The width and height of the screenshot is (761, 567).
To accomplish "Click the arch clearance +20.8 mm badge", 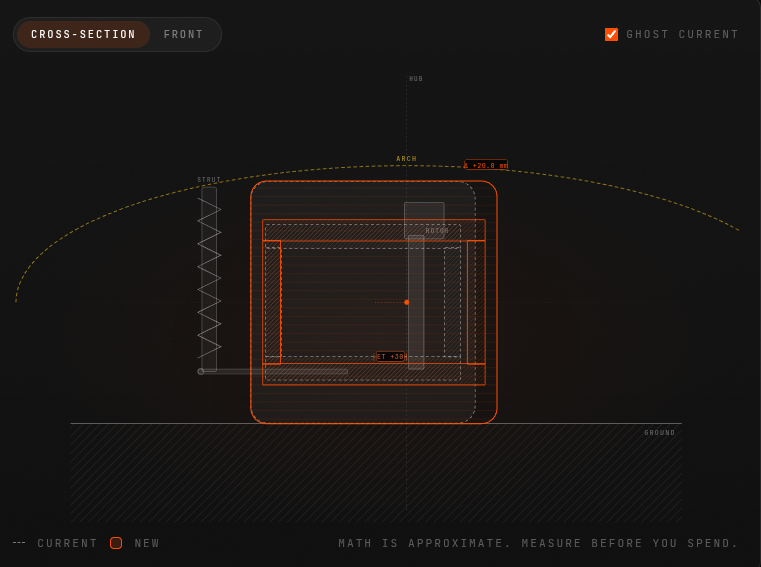I will tap(486, 165).
